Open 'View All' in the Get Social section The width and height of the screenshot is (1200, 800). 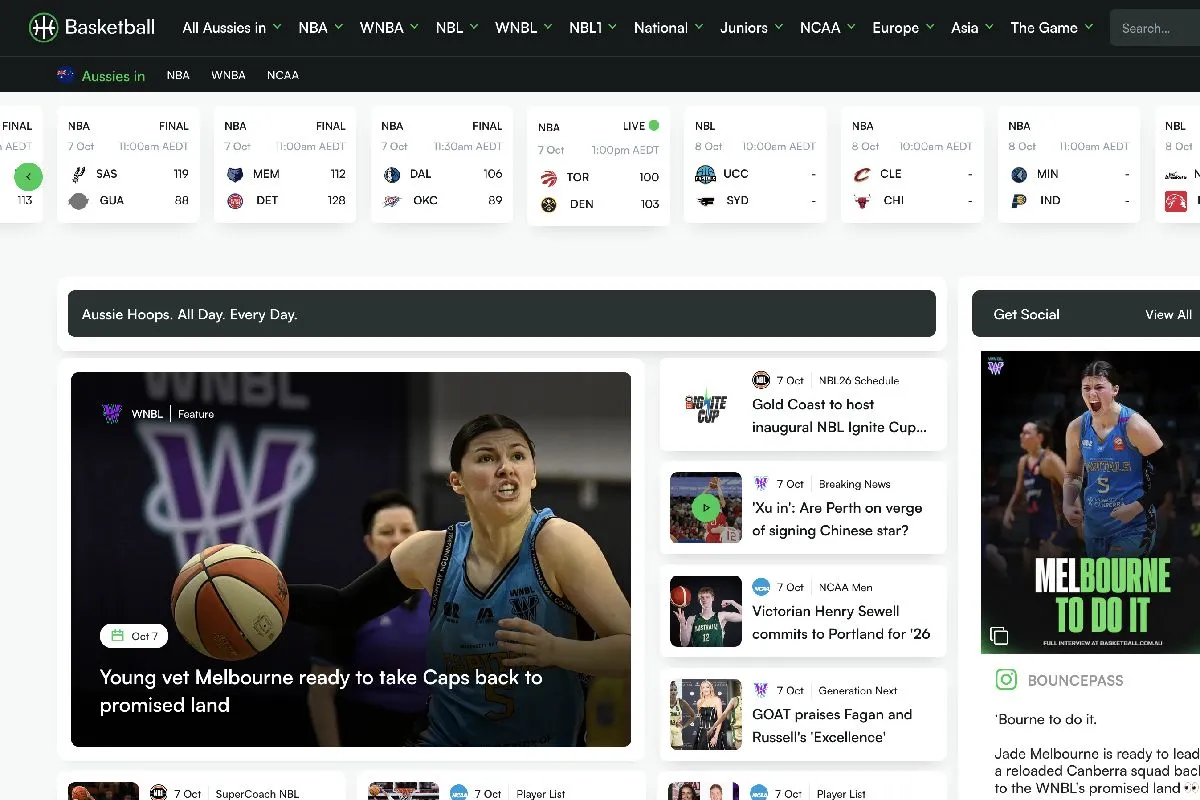coord(1168,314)
